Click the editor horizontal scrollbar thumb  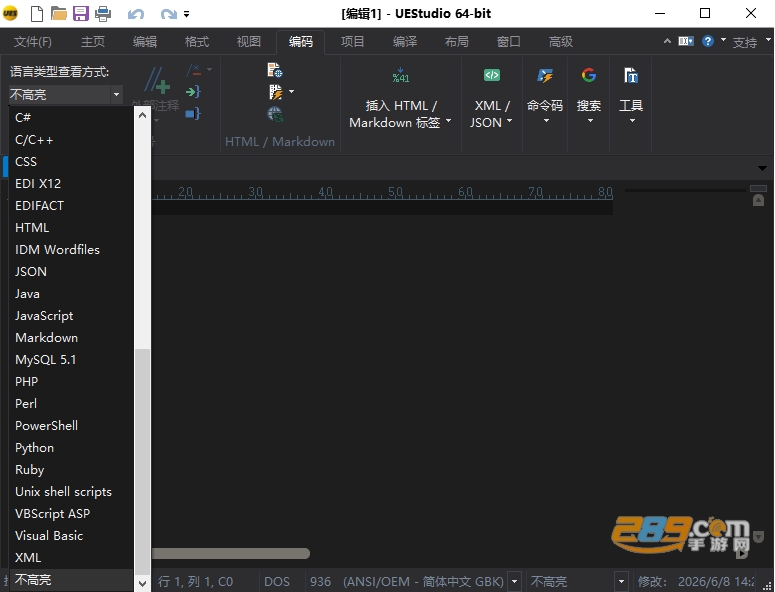230,553
